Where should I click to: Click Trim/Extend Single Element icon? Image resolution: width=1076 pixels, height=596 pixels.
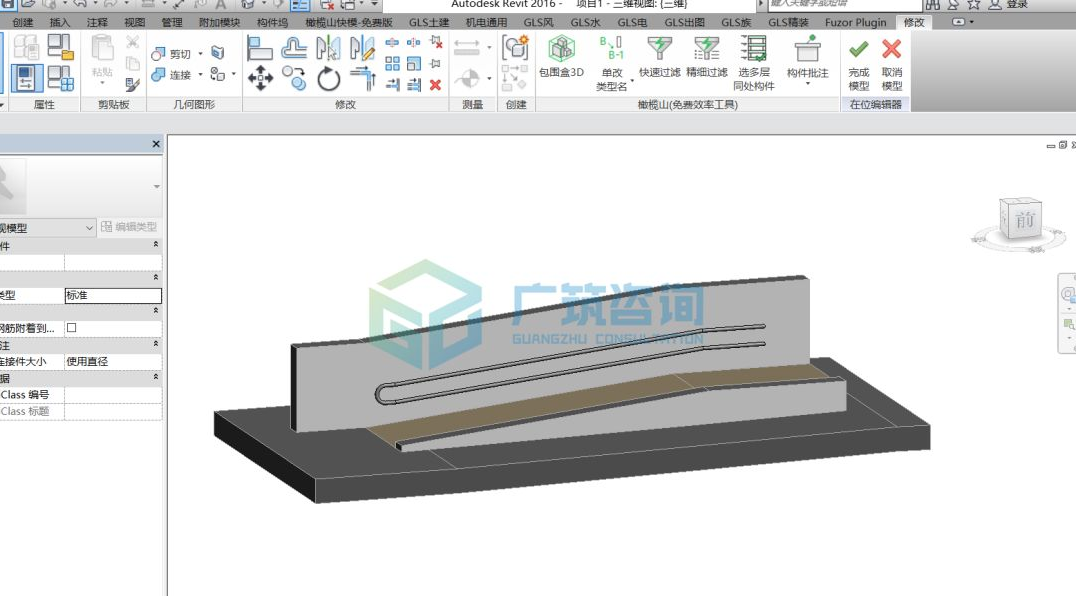click(393, 85)
